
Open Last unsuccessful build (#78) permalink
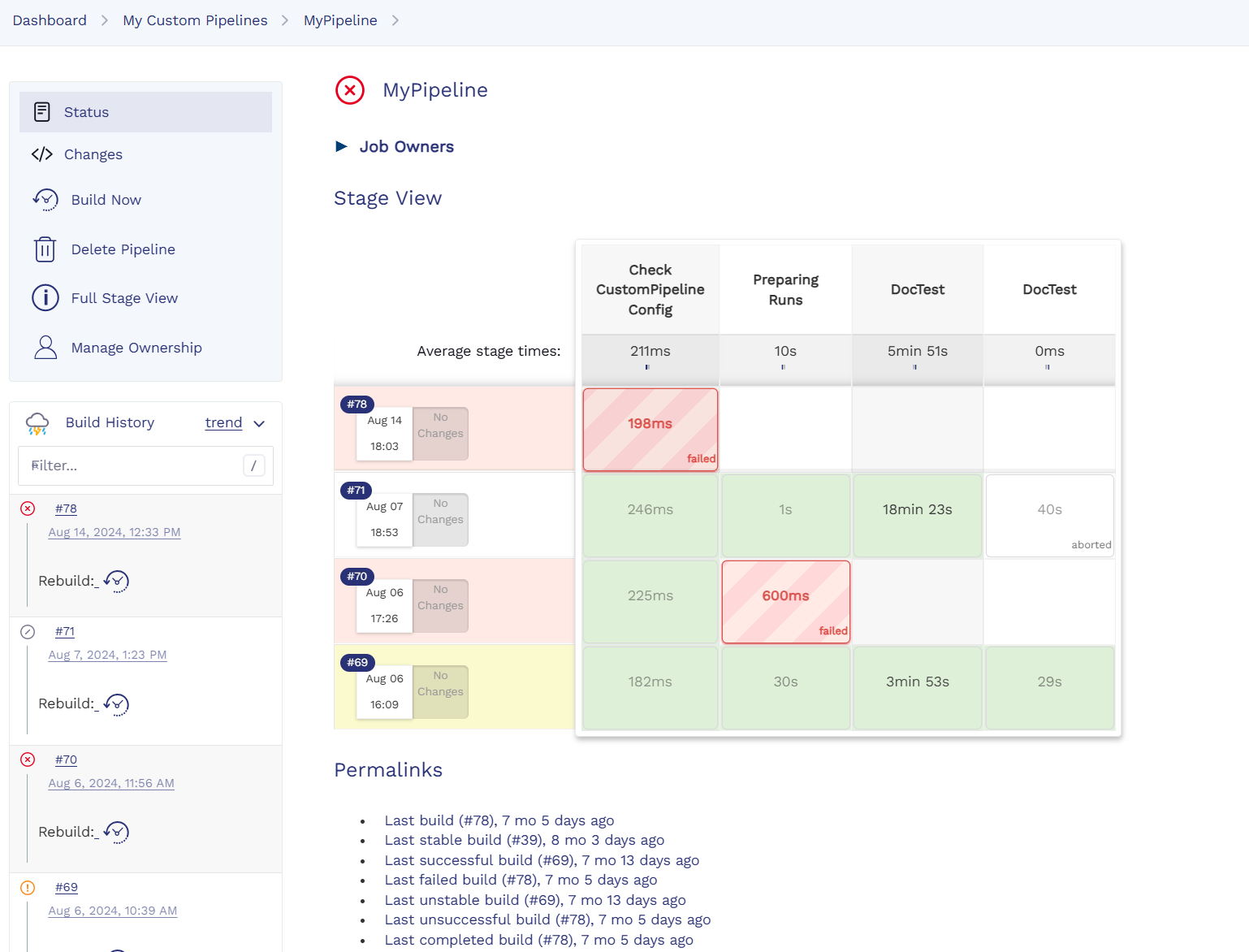548,920
